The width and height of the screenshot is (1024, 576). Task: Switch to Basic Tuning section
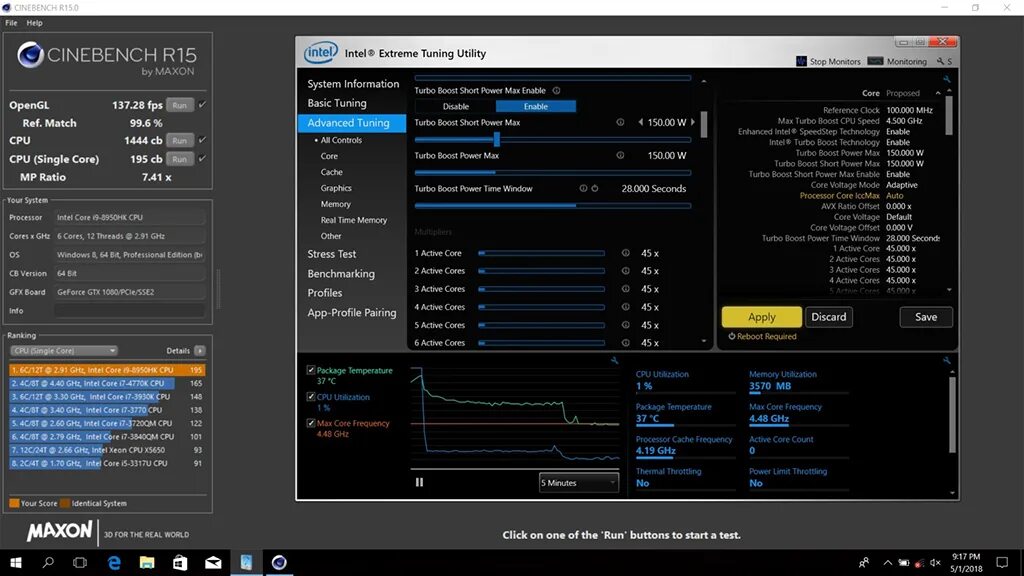[x=337, y=103]
